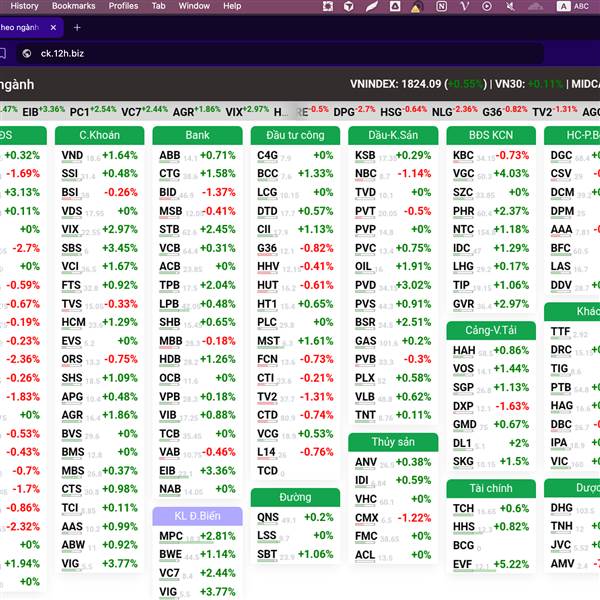The width and height of the screenshot is (600, 600).
Task: Click the Dầu-K.Sản sector header
Action: coord(393,135)
